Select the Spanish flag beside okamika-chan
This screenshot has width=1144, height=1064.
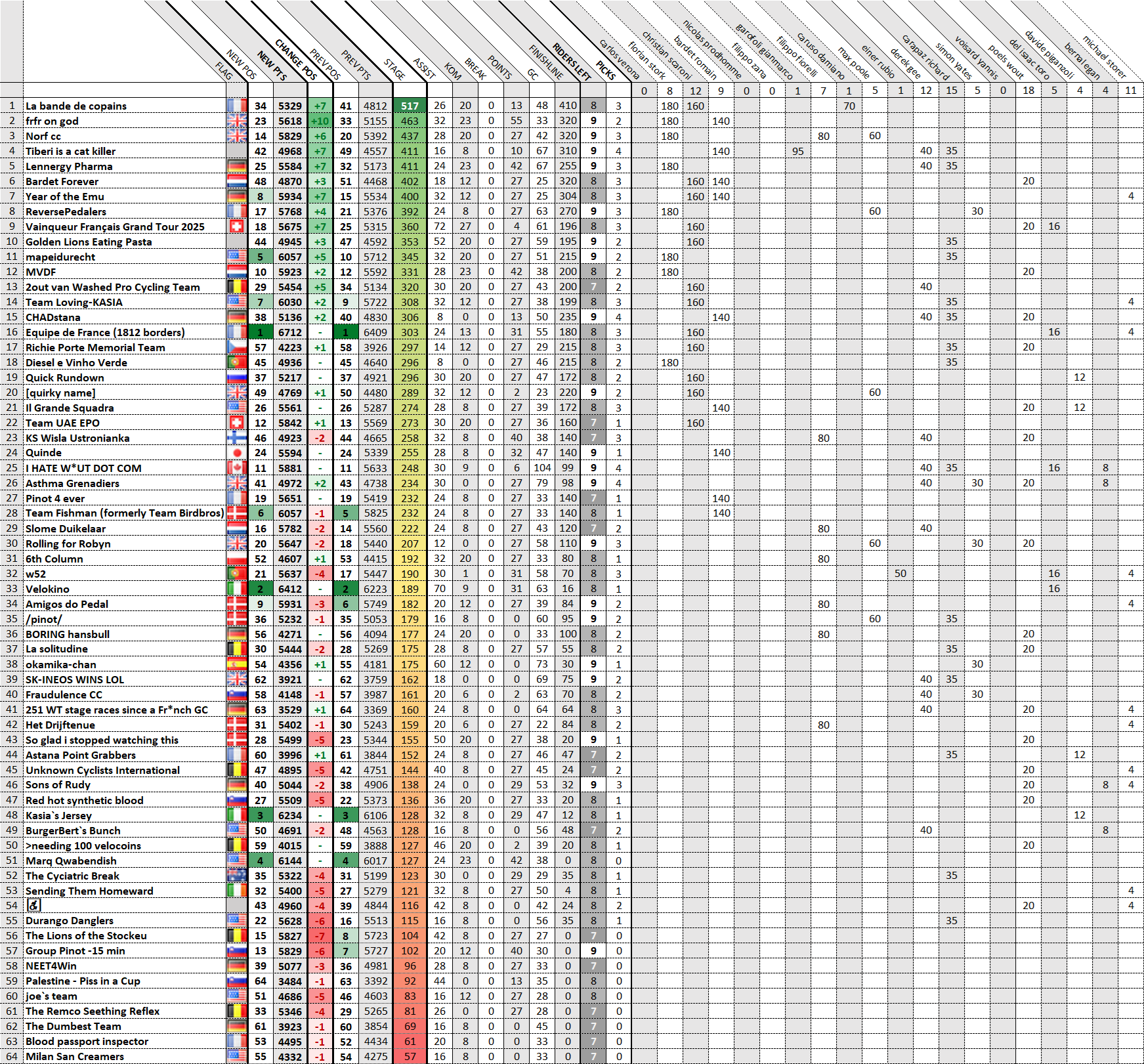pos(236,664)
